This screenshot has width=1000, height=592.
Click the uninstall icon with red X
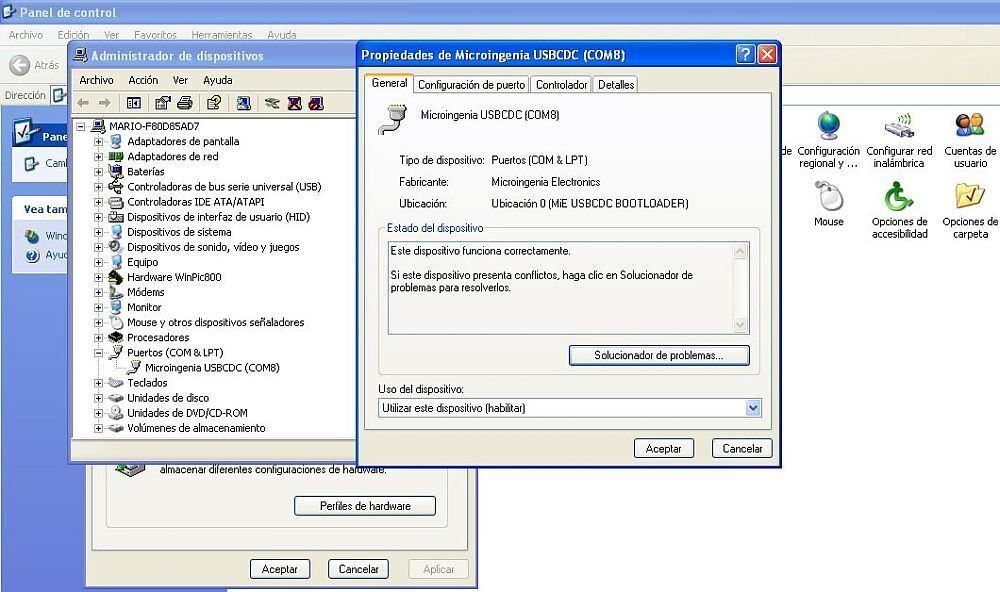(x=294, y=103)
